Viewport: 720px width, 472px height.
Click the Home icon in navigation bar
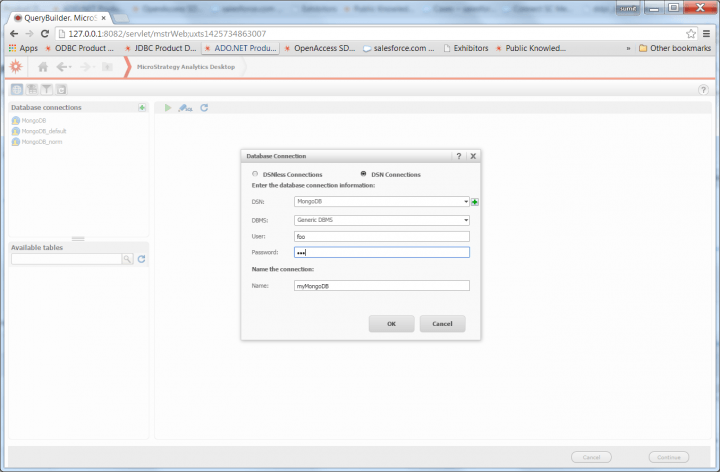click(43, 67)
